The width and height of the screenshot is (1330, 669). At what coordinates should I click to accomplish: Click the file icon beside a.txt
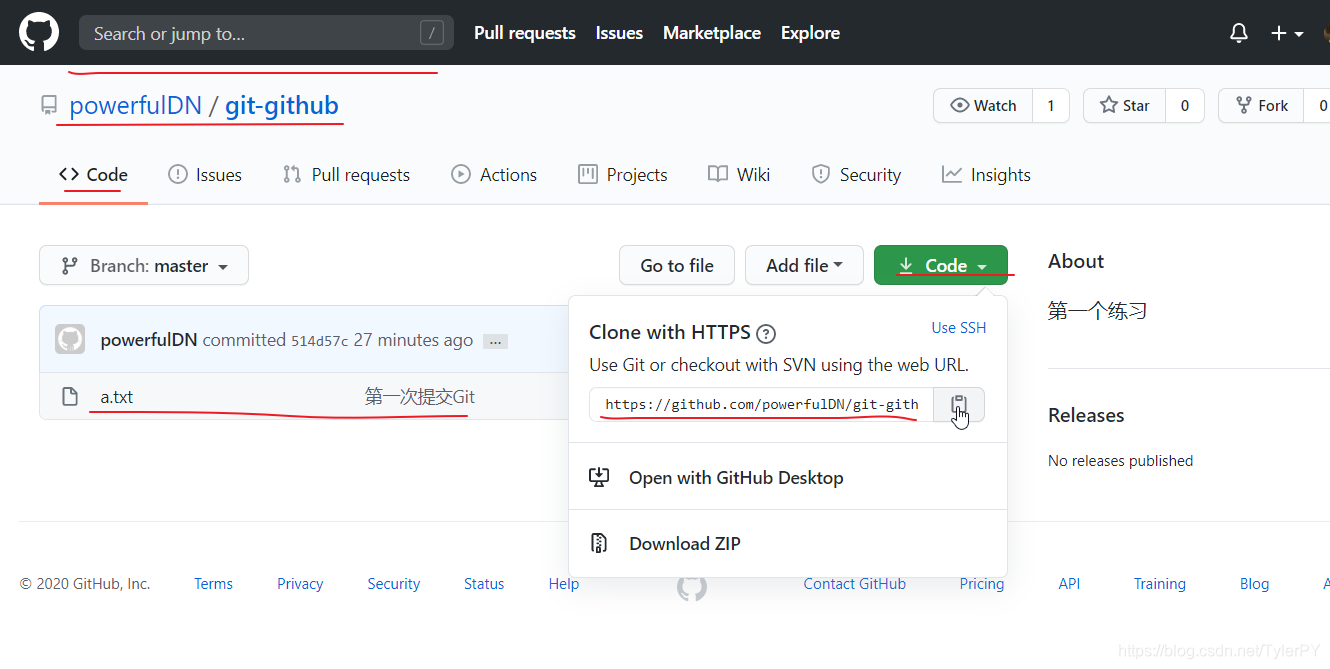(70, 397)
